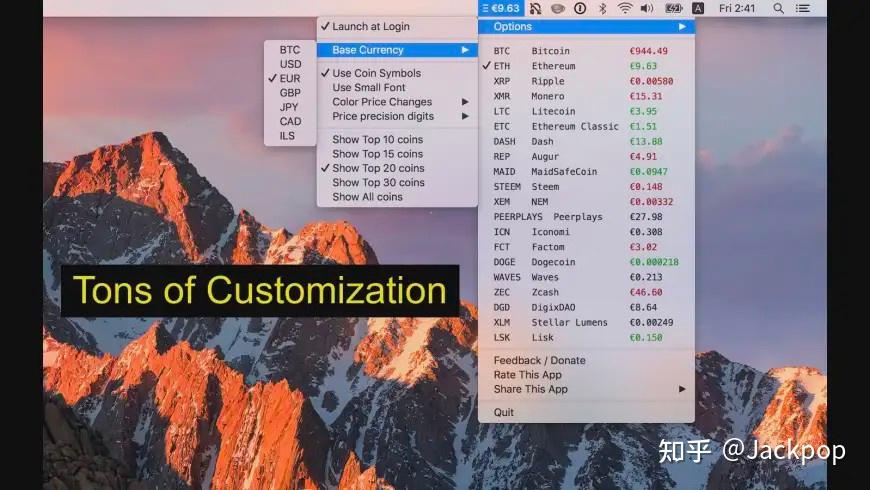Select the XMR Monero row
870x490 pixels.
point(586,96)
